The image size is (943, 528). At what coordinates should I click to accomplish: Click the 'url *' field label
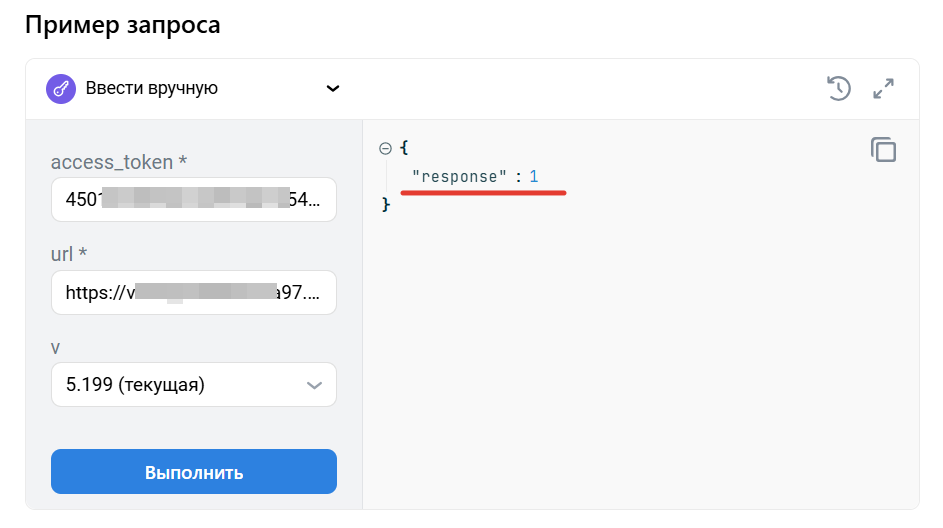[69, 254]
